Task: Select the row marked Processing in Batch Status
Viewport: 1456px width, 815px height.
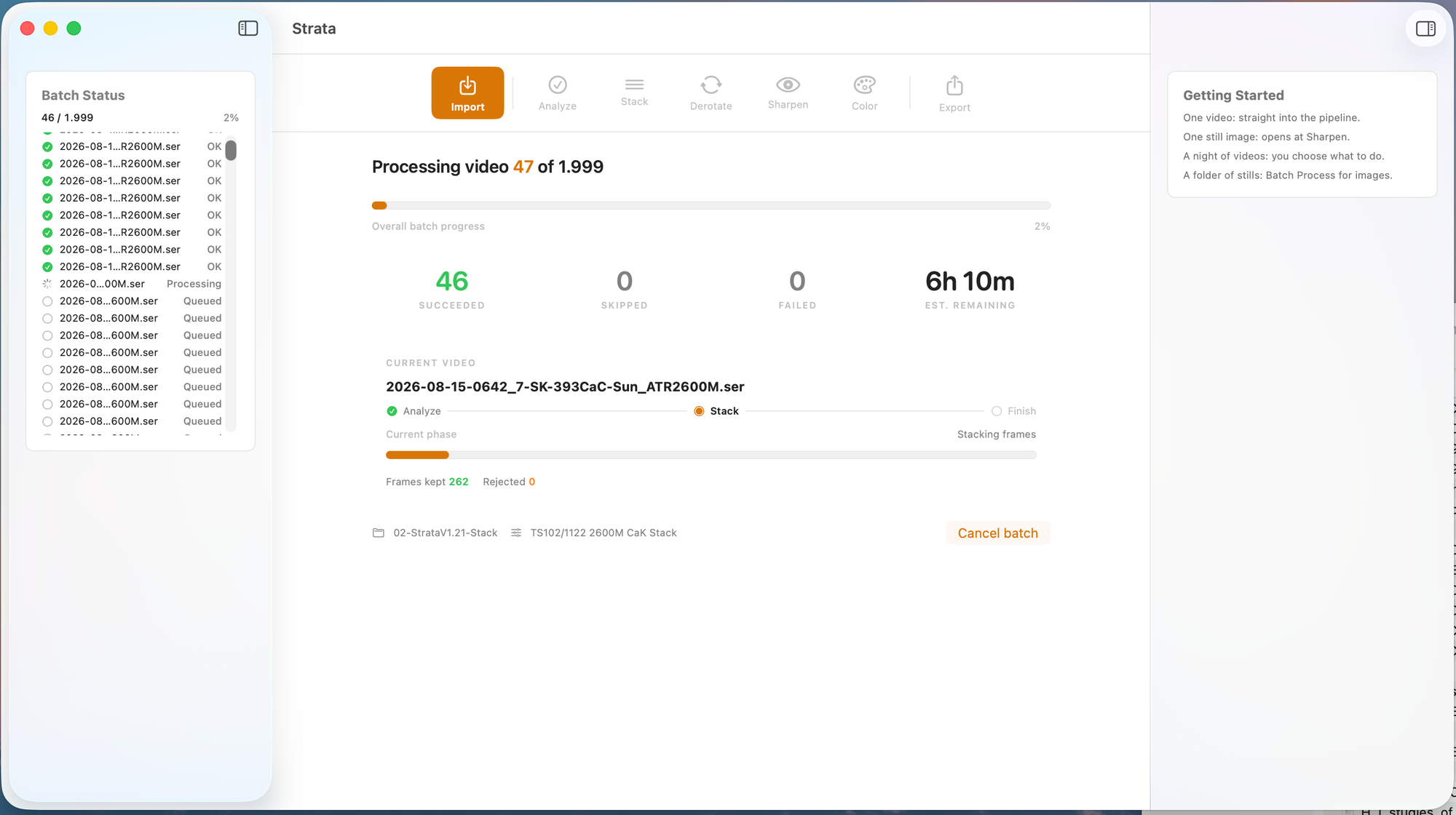Action: [x=132, y=284]
